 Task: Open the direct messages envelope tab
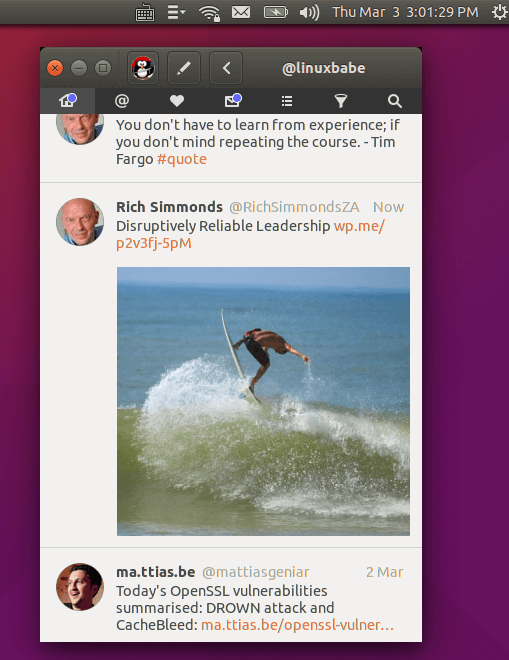click(x=232, y=101)
